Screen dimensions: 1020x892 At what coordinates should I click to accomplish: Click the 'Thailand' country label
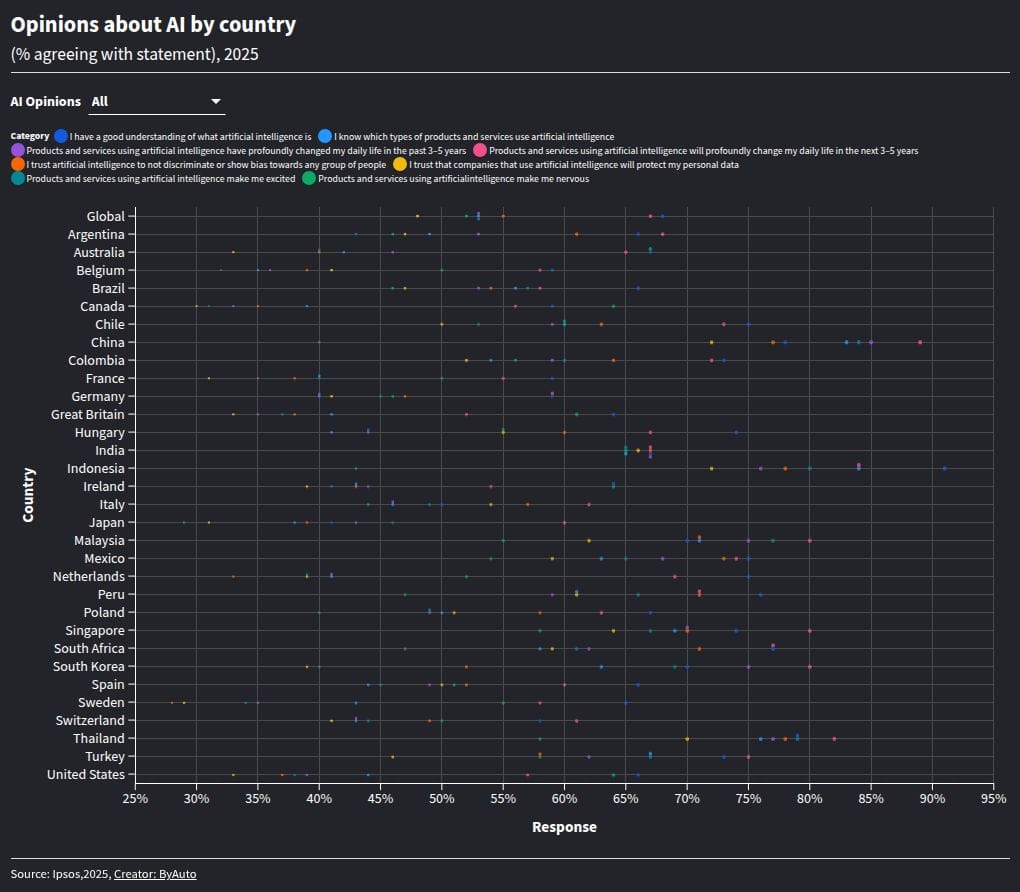[x=99, y=738]
